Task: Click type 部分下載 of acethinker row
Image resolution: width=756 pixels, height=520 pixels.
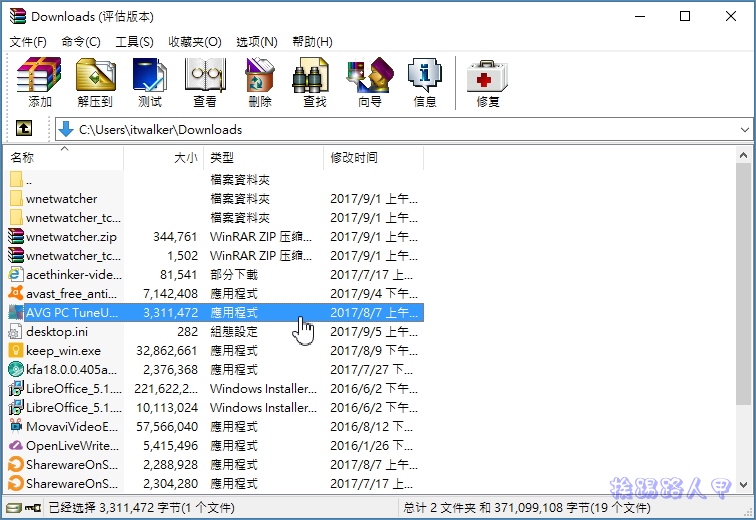Action: click(234, 275)
